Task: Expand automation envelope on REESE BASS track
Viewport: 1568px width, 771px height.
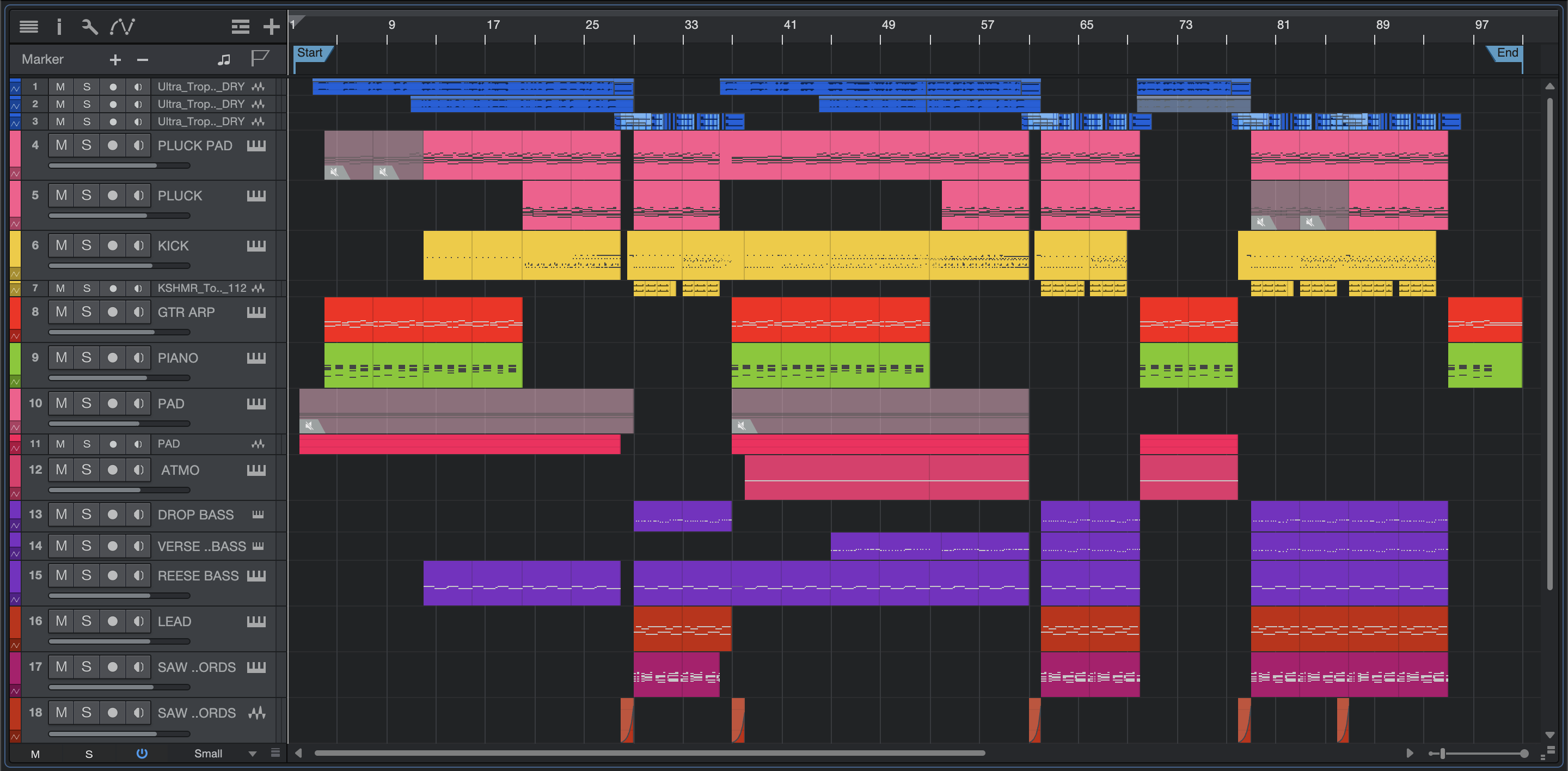Action: point(15,600)
